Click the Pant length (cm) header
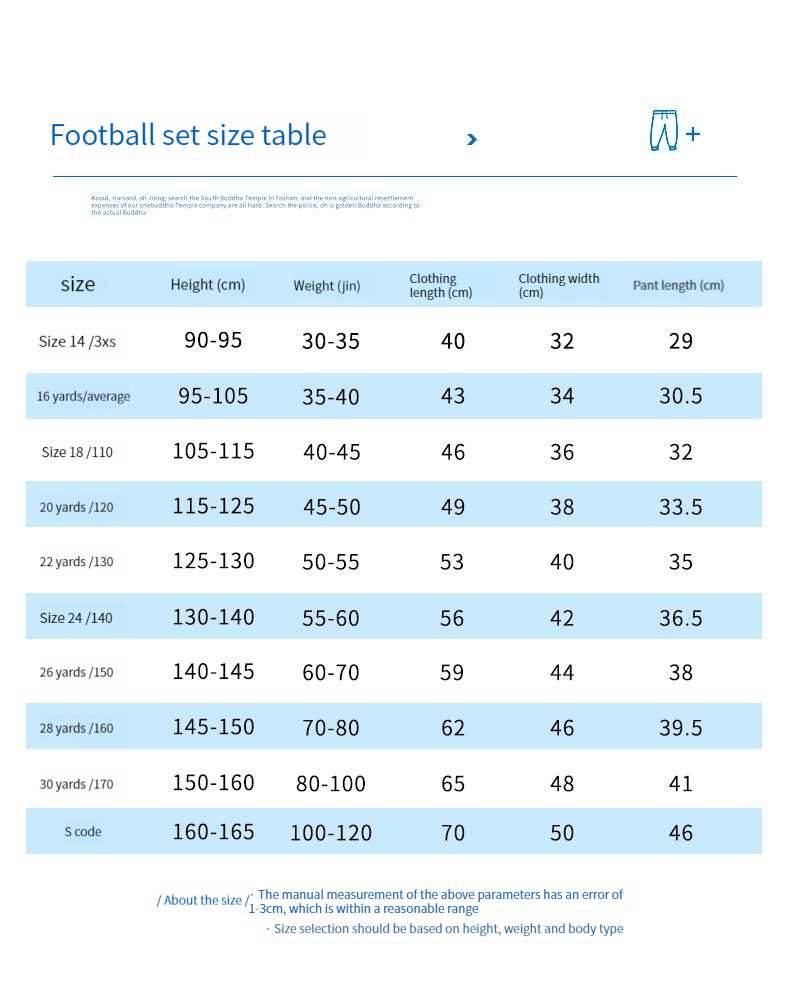Viewport: 790px width, 990px height. coord(678,285)
